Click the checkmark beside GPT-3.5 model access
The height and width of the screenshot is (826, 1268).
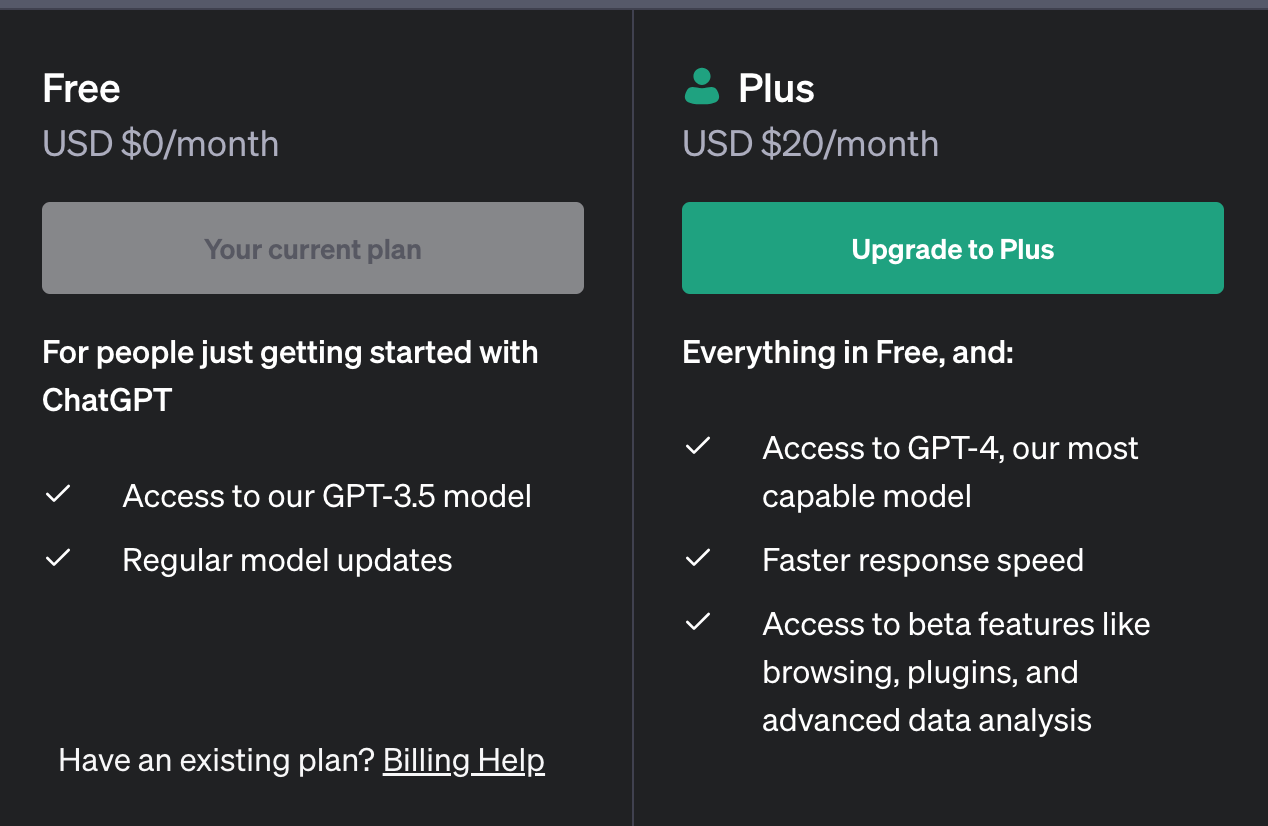point(58,494)
